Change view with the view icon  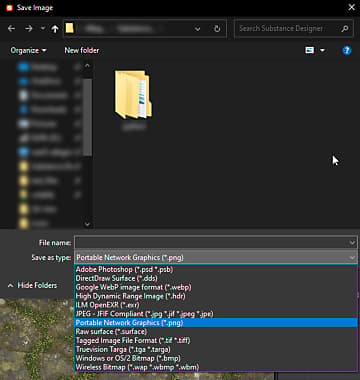coord(310,50)
